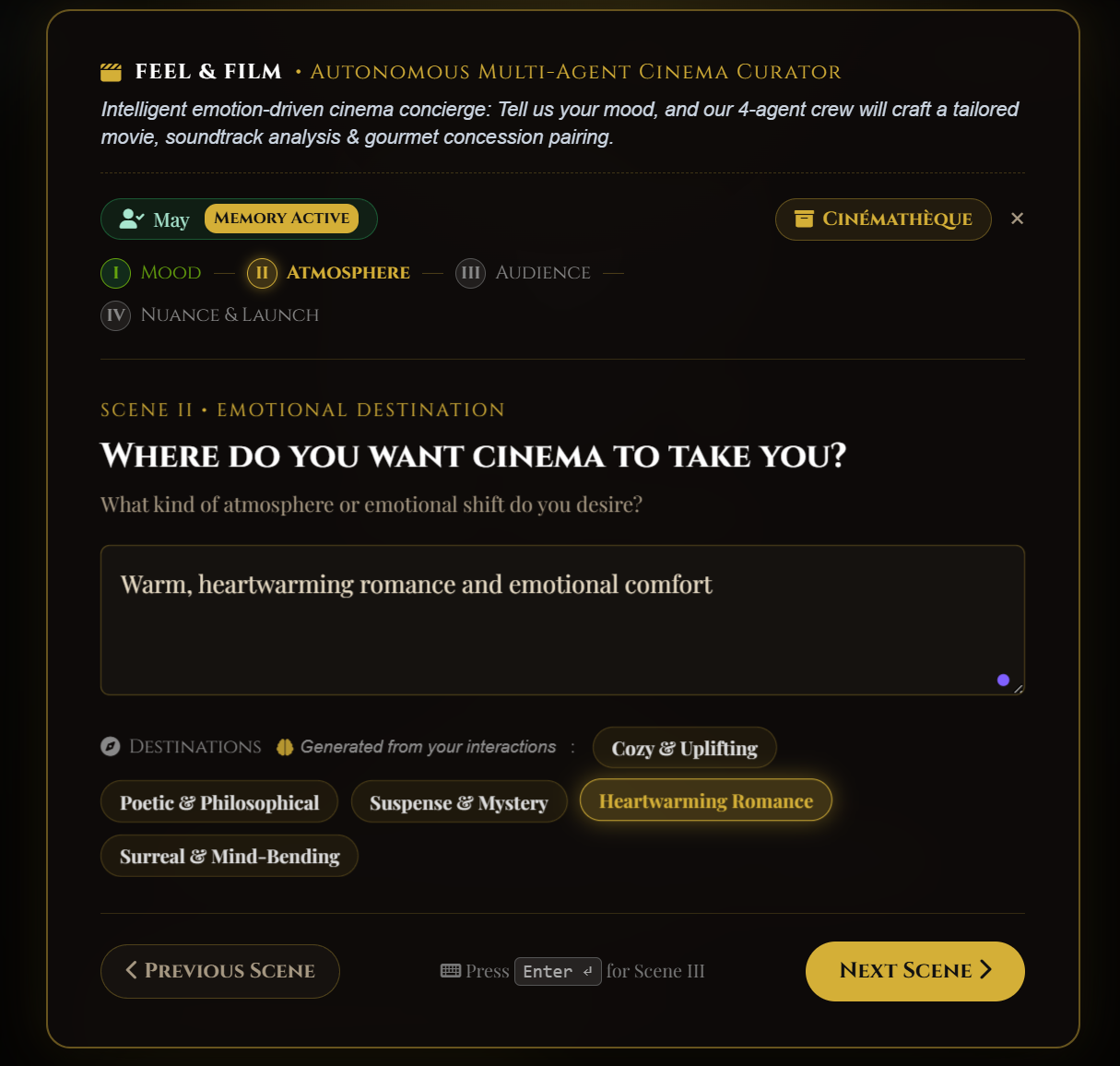
Task: Pick the Surreal & Mind-Bending chip
Action: coord(230,856)
